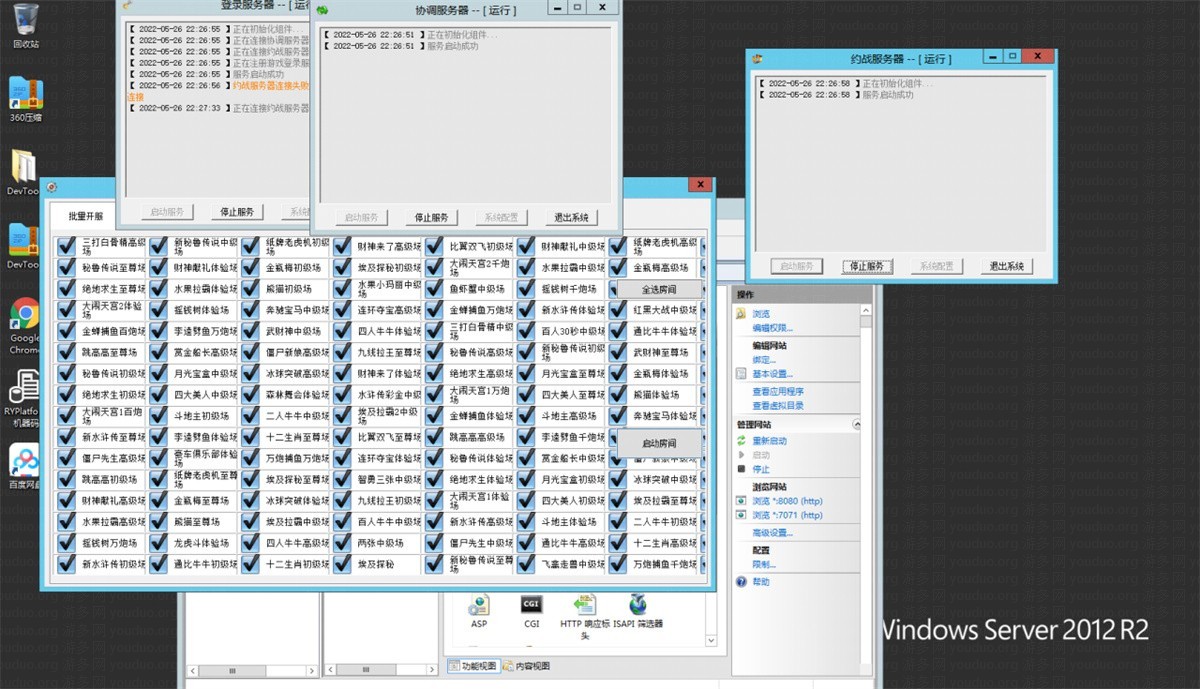
Task: Switch to the 内容视图 tab
Action: click(x=526, y=666)
